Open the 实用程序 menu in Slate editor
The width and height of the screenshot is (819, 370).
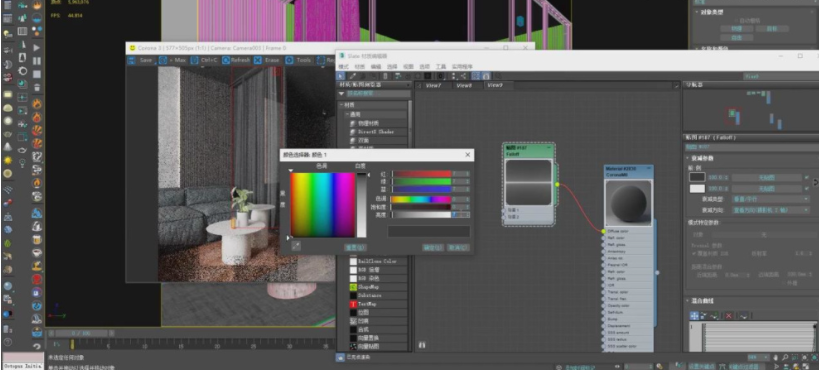(x=462, y=67)
